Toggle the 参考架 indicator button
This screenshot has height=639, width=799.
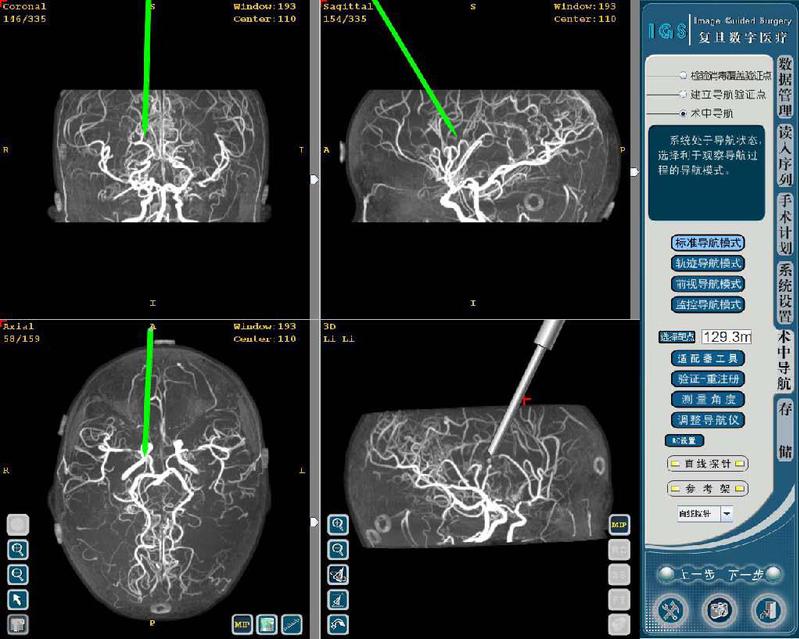pos(708,488)
